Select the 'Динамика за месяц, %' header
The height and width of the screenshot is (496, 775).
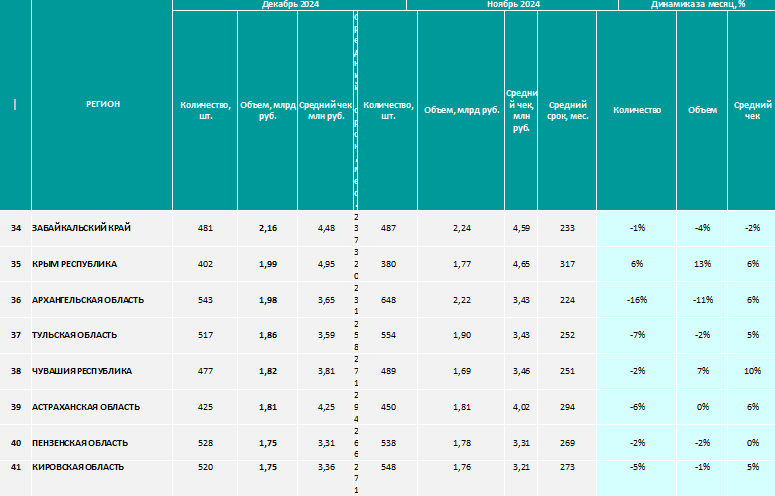[x=697, y=4]
